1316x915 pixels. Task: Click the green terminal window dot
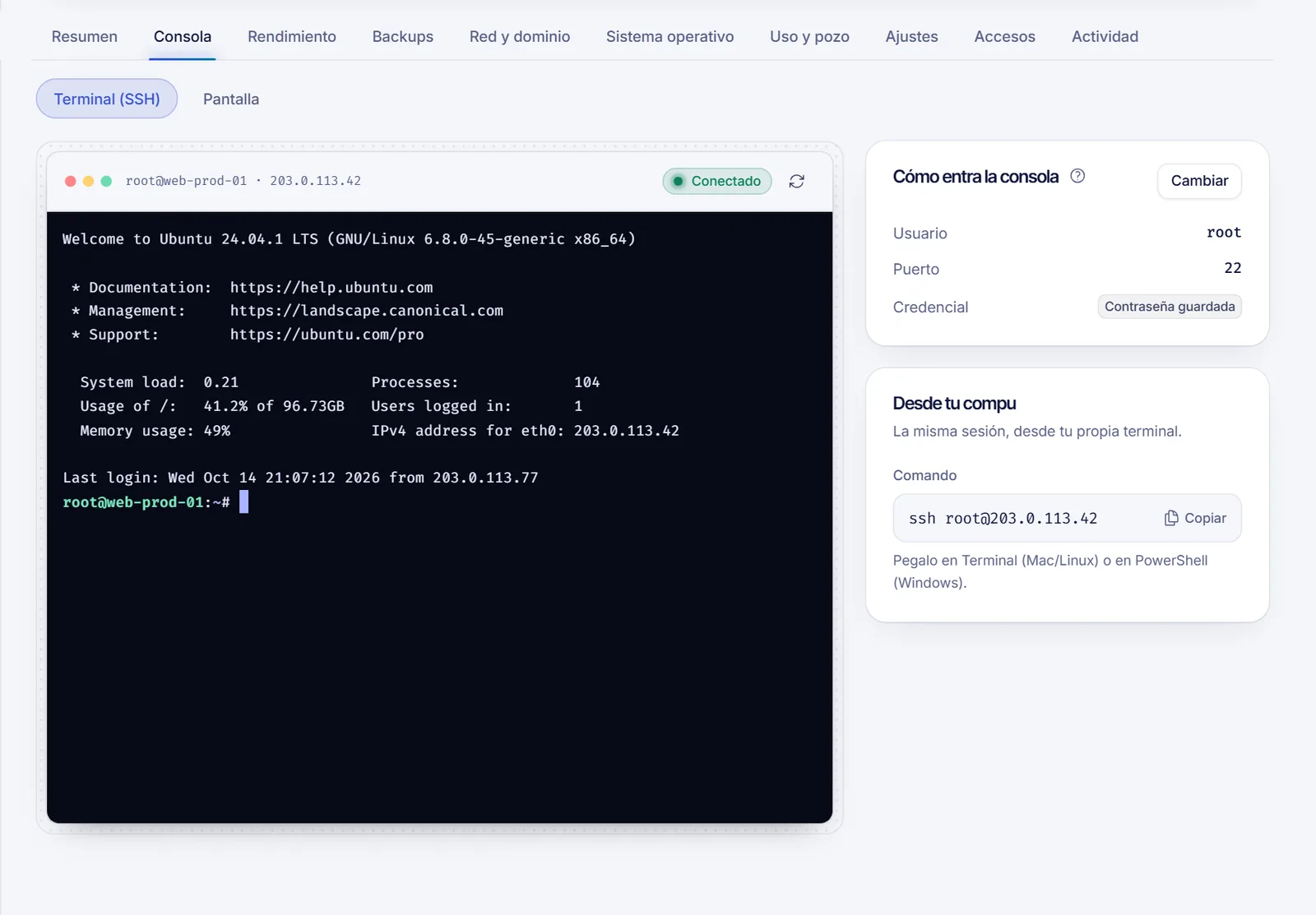point(106,181)
